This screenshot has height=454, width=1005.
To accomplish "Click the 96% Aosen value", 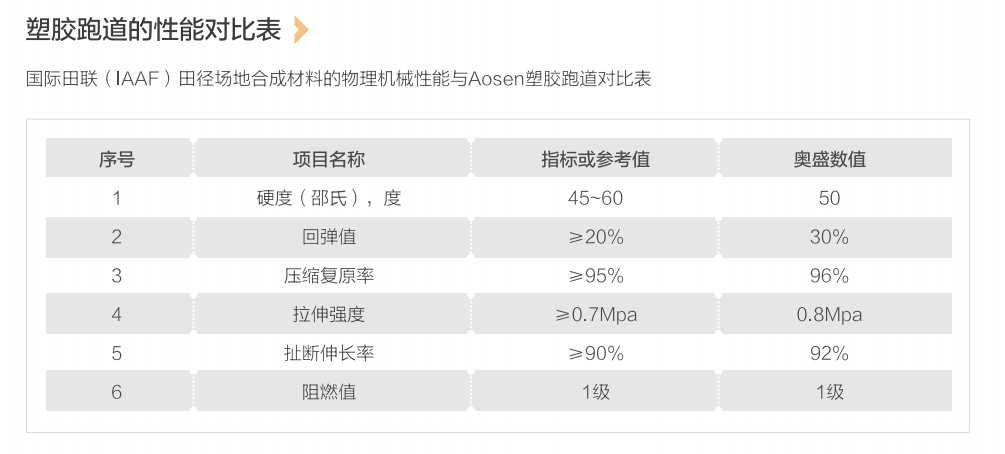I will [829, 276].
